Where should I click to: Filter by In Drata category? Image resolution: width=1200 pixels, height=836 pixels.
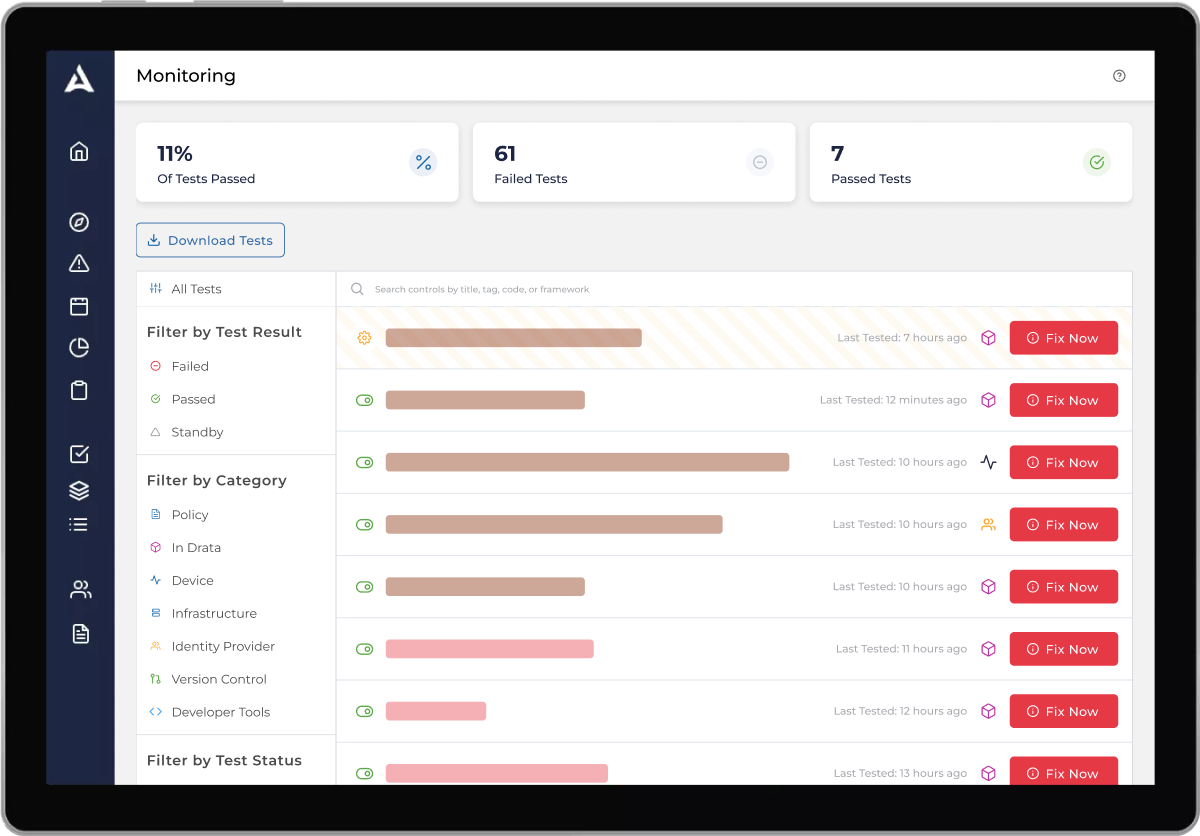196,547
